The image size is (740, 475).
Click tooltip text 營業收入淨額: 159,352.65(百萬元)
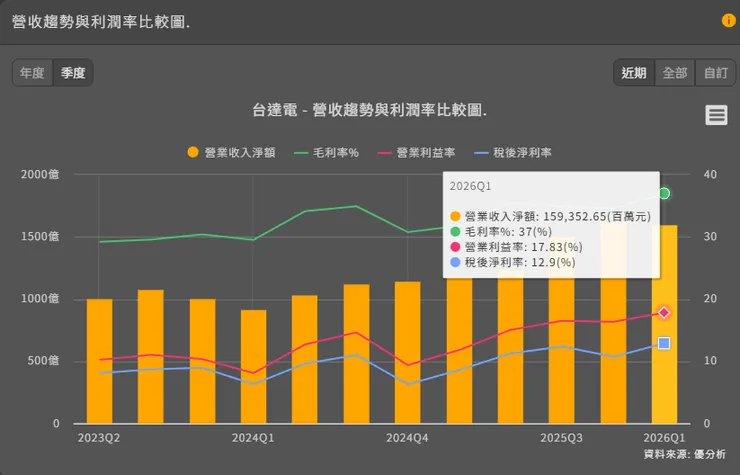pos(558,217)
